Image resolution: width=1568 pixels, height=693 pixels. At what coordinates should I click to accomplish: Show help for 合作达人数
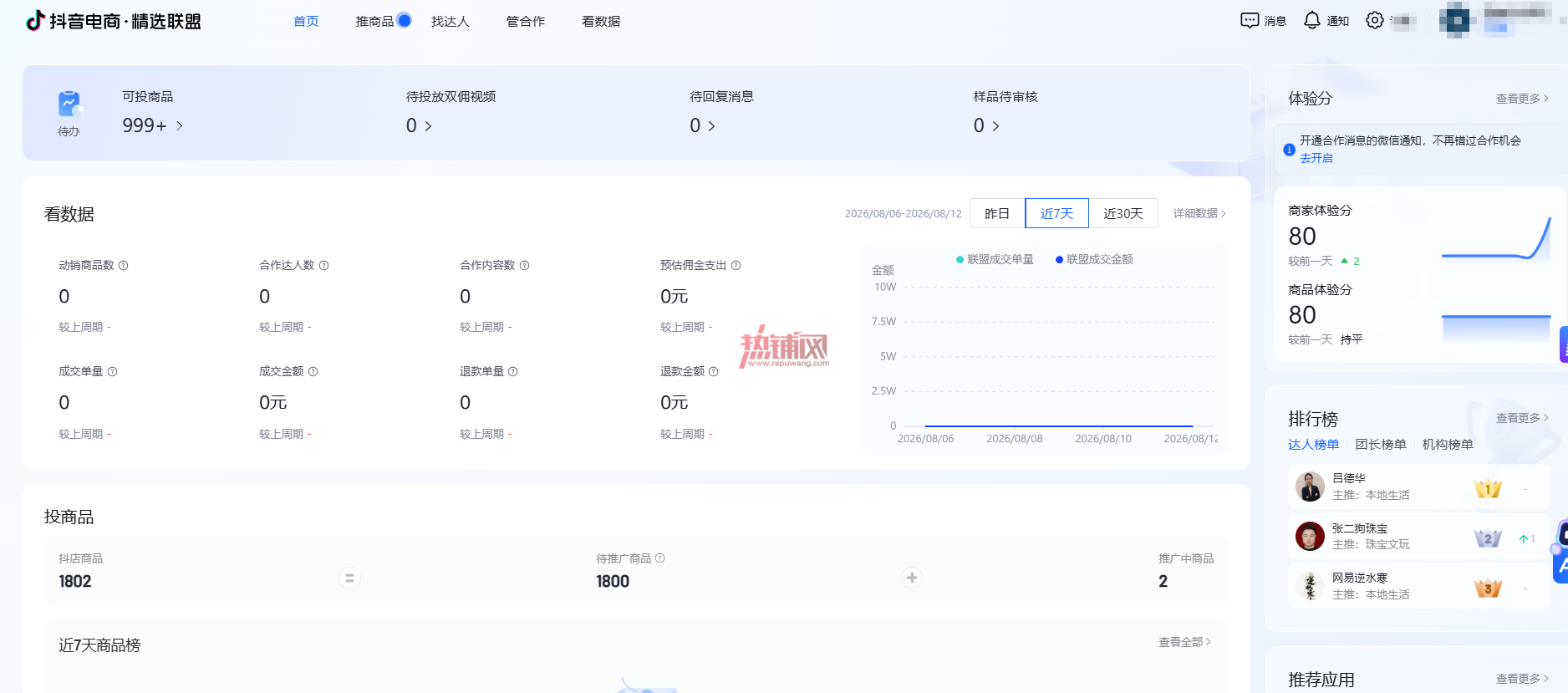click(324, 266)
